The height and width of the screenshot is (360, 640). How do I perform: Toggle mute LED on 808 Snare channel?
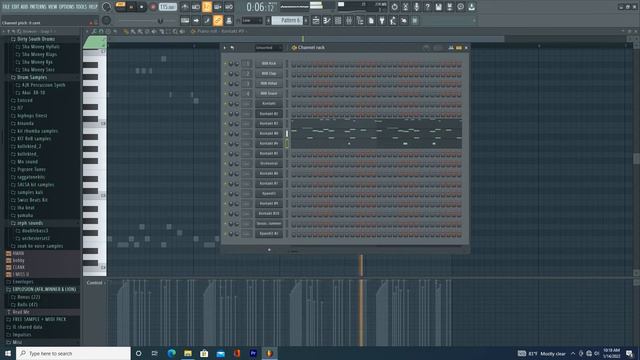225,93
